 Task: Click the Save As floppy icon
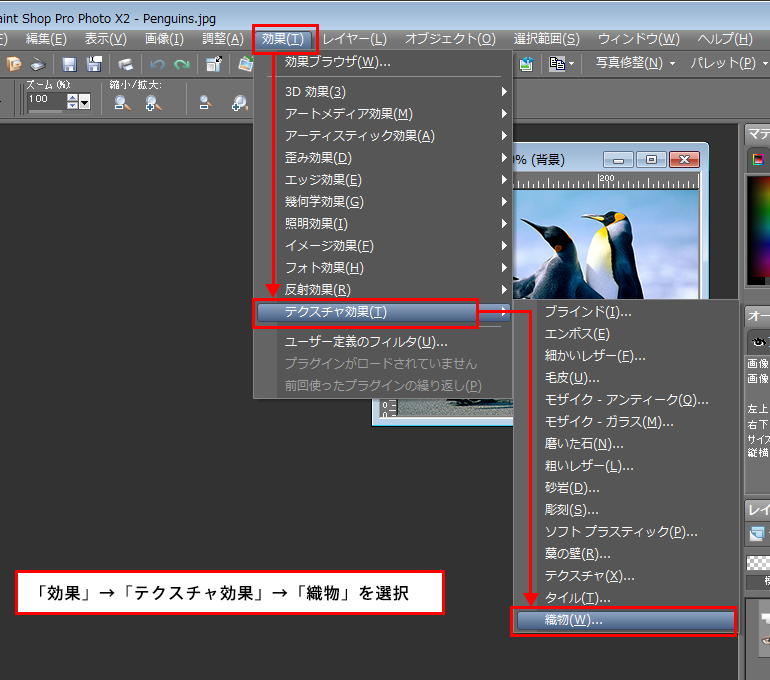[x=94, y=64]
